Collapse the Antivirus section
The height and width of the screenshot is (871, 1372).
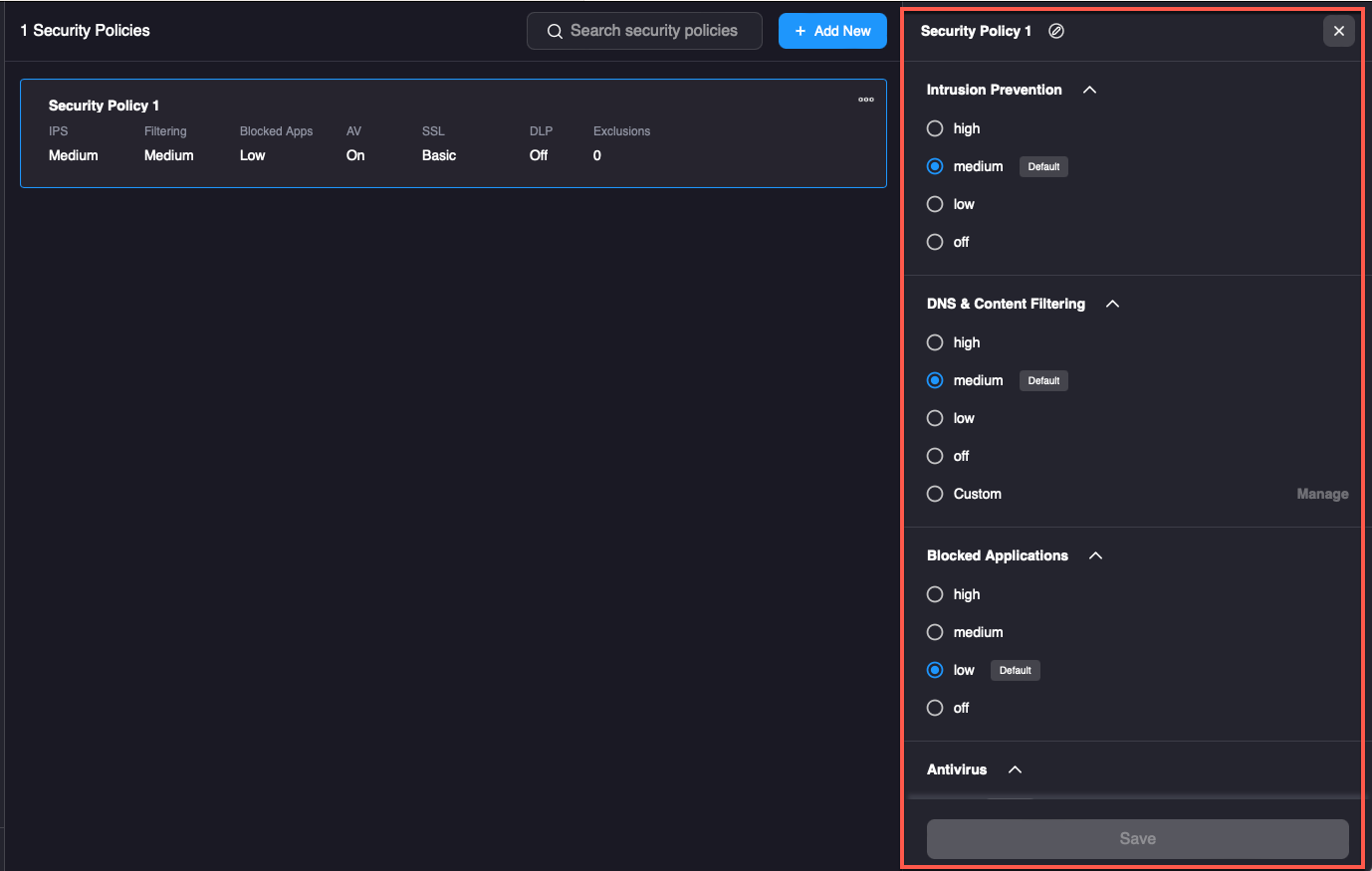pos(1015,769)
